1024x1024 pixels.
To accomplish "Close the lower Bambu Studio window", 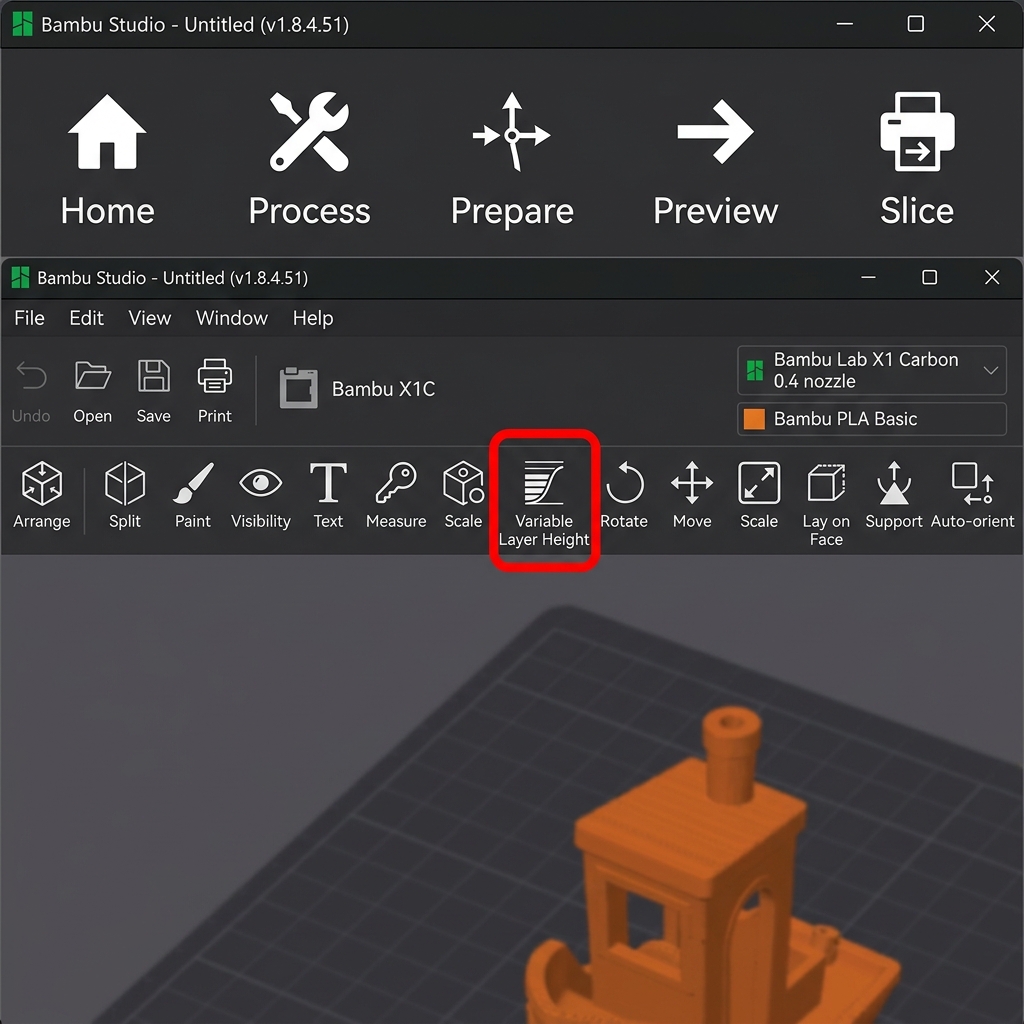I will [x=992, y=277].
